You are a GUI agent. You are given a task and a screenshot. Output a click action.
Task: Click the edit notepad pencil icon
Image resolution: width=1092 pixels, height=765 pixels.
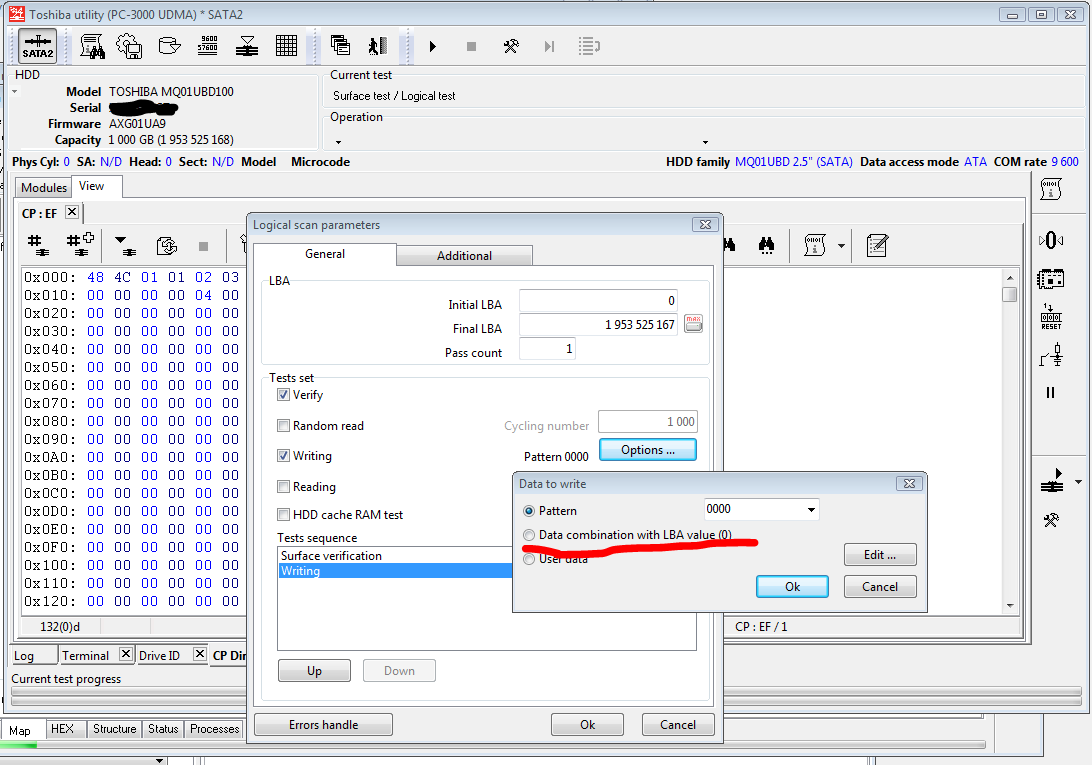coord(877,245)
